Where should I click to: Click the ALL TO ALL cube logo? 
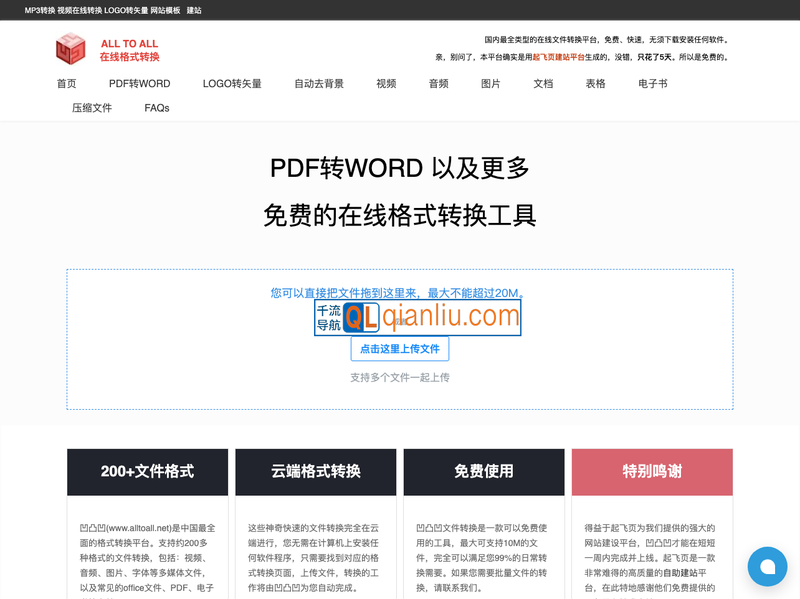[x=71, y=49]
